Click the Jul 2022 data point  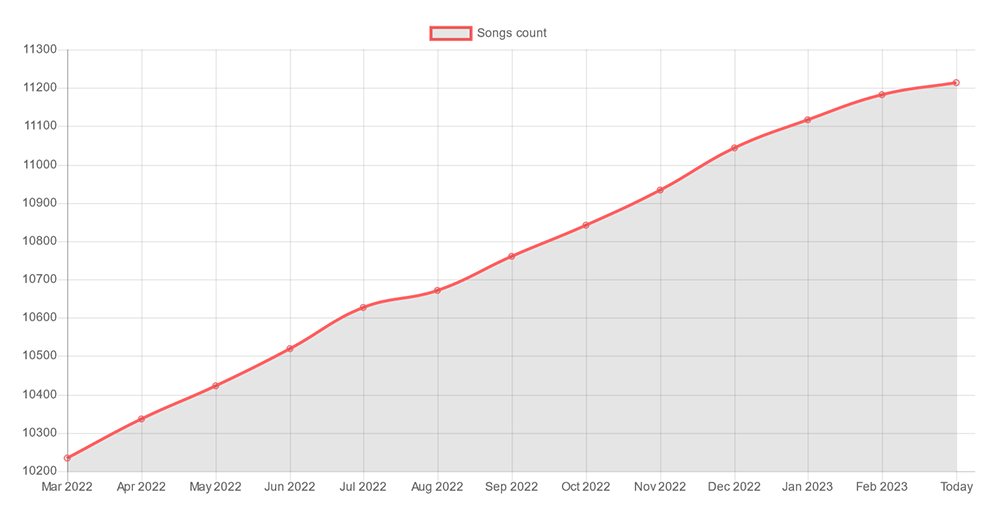364,307
